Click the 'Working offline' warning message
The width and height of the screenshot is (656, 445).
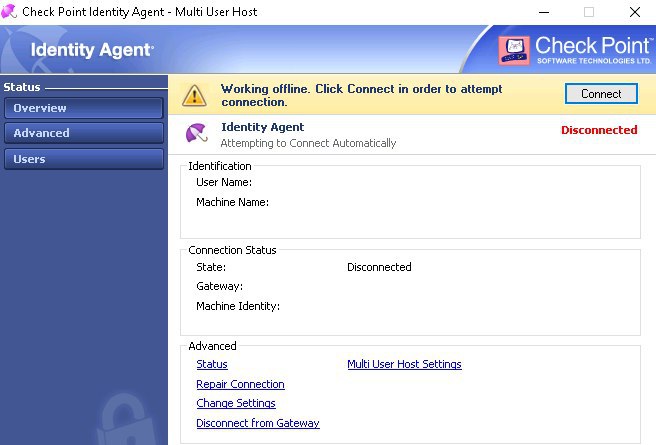click(362, 95)
